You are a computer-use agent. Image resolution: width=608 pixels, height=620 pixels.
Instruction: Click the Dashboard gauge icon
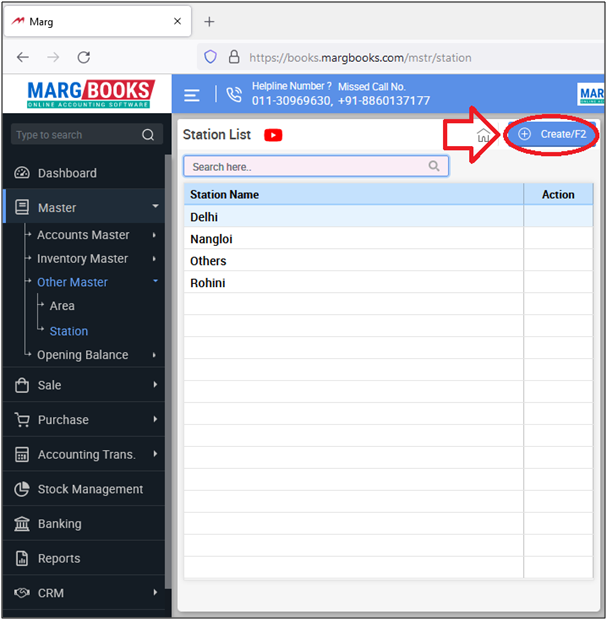(x=22, y=173)
